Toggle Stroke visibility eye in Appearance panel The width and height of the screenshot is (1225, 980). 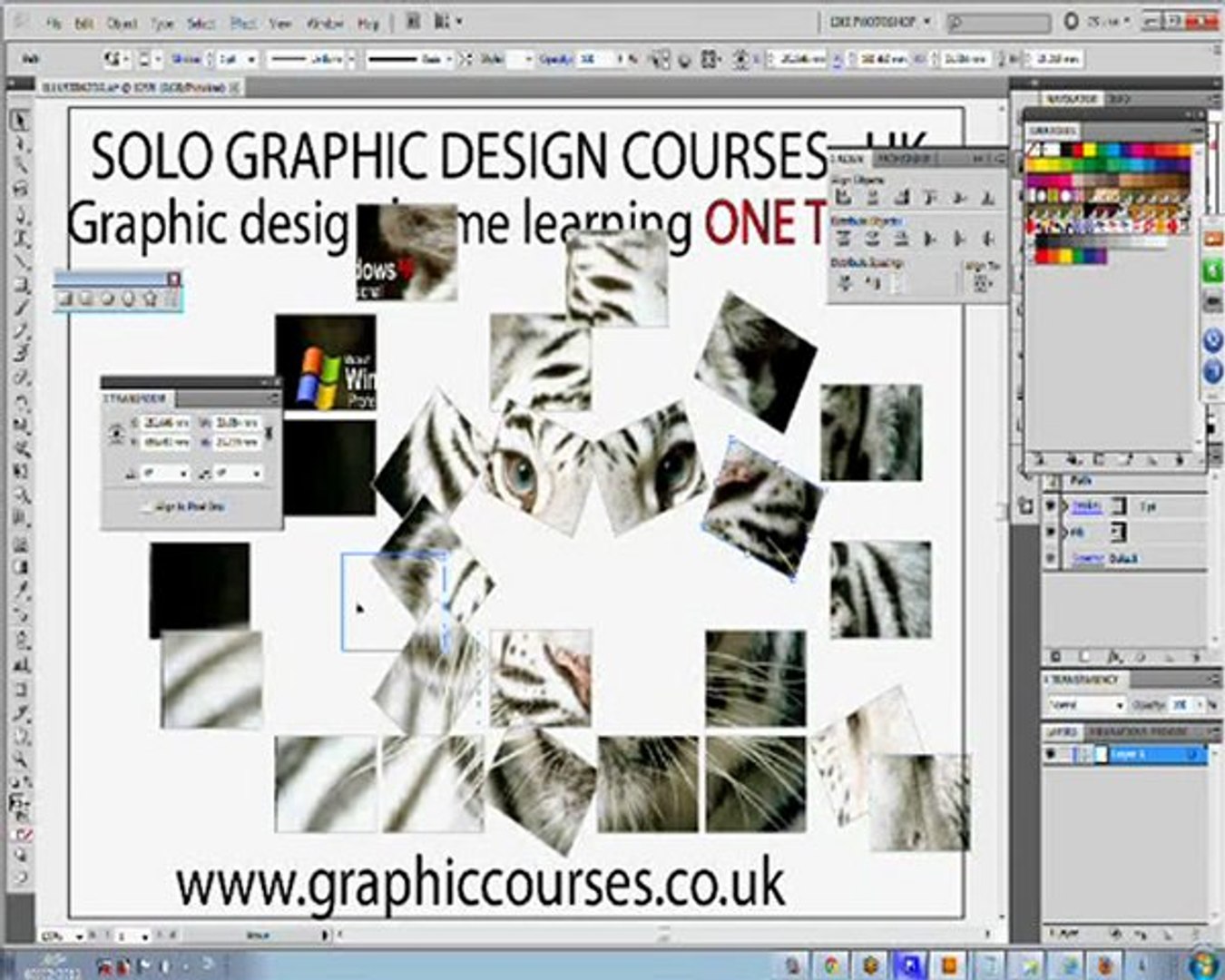pyautogui.click(x=1052, y=506)
